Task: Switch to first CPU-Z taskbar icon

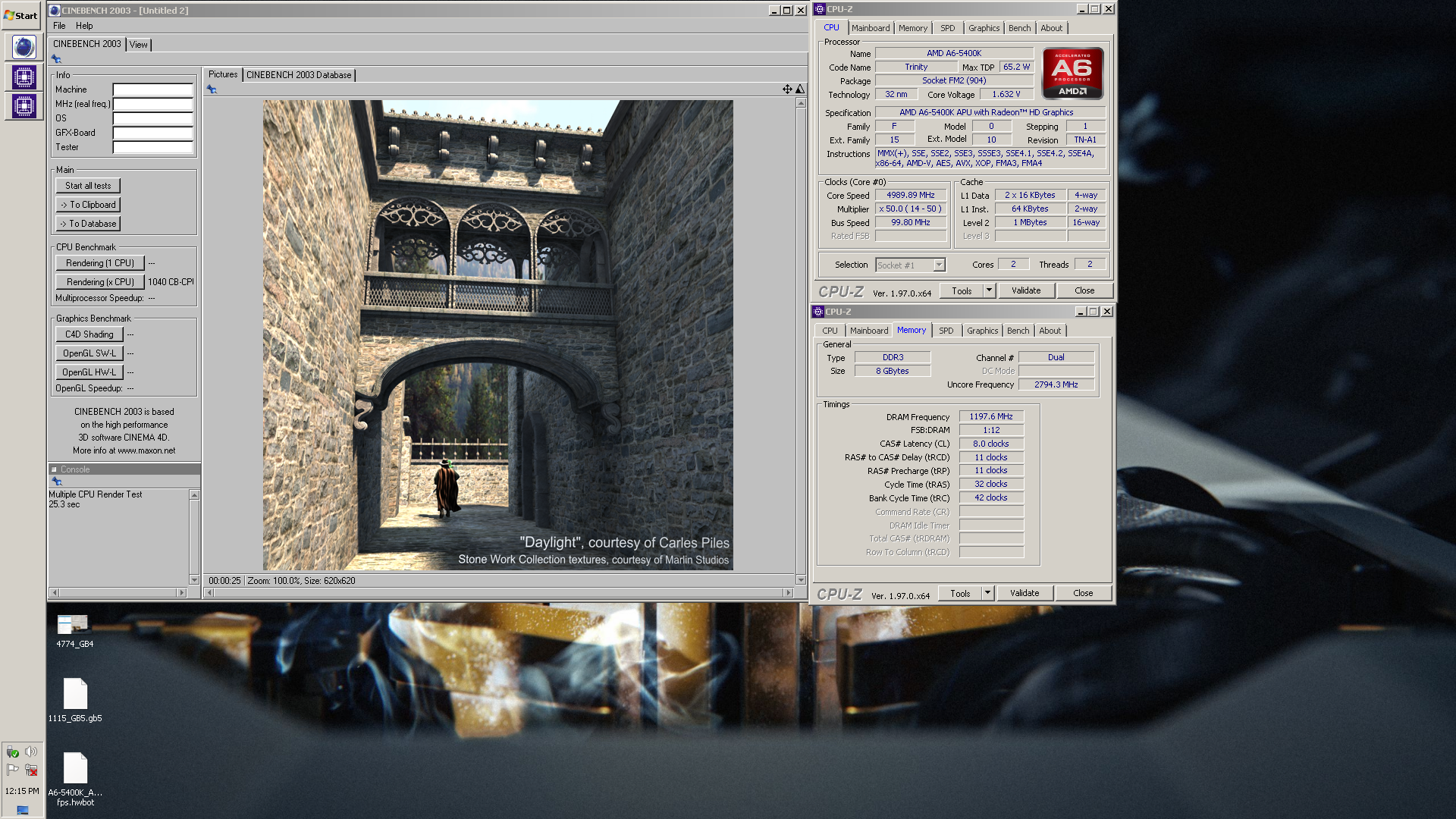Action: pos(24,77)
